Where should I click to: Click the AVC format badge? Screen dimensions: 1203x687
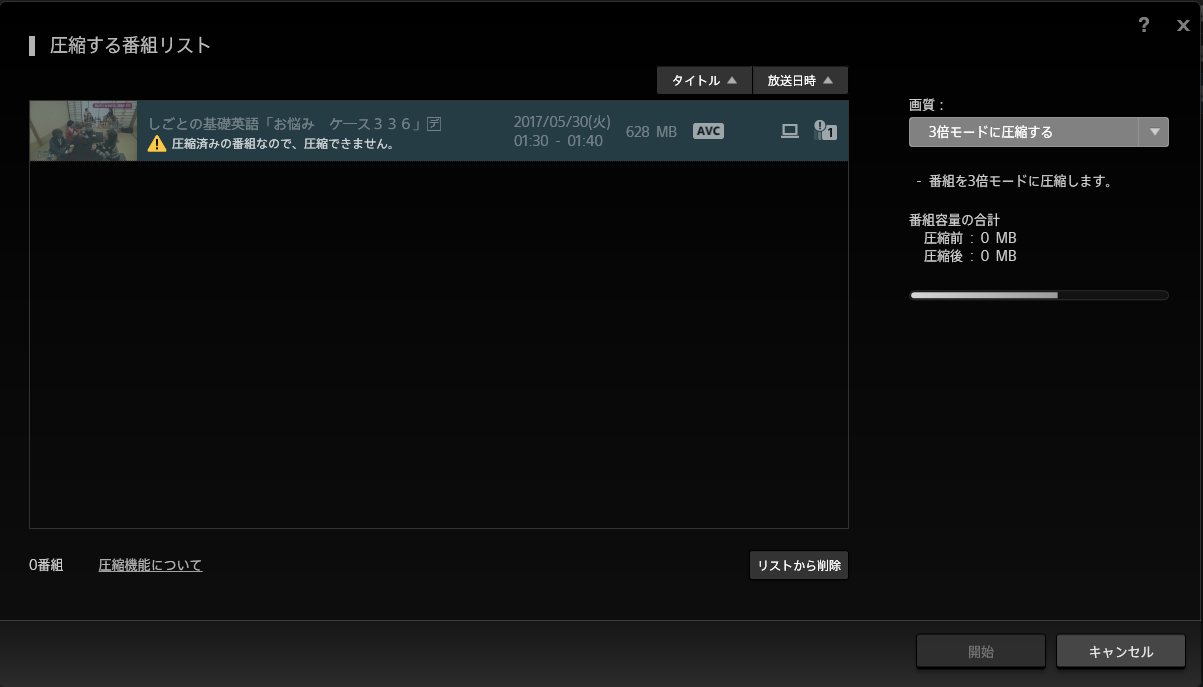point(708,131)
